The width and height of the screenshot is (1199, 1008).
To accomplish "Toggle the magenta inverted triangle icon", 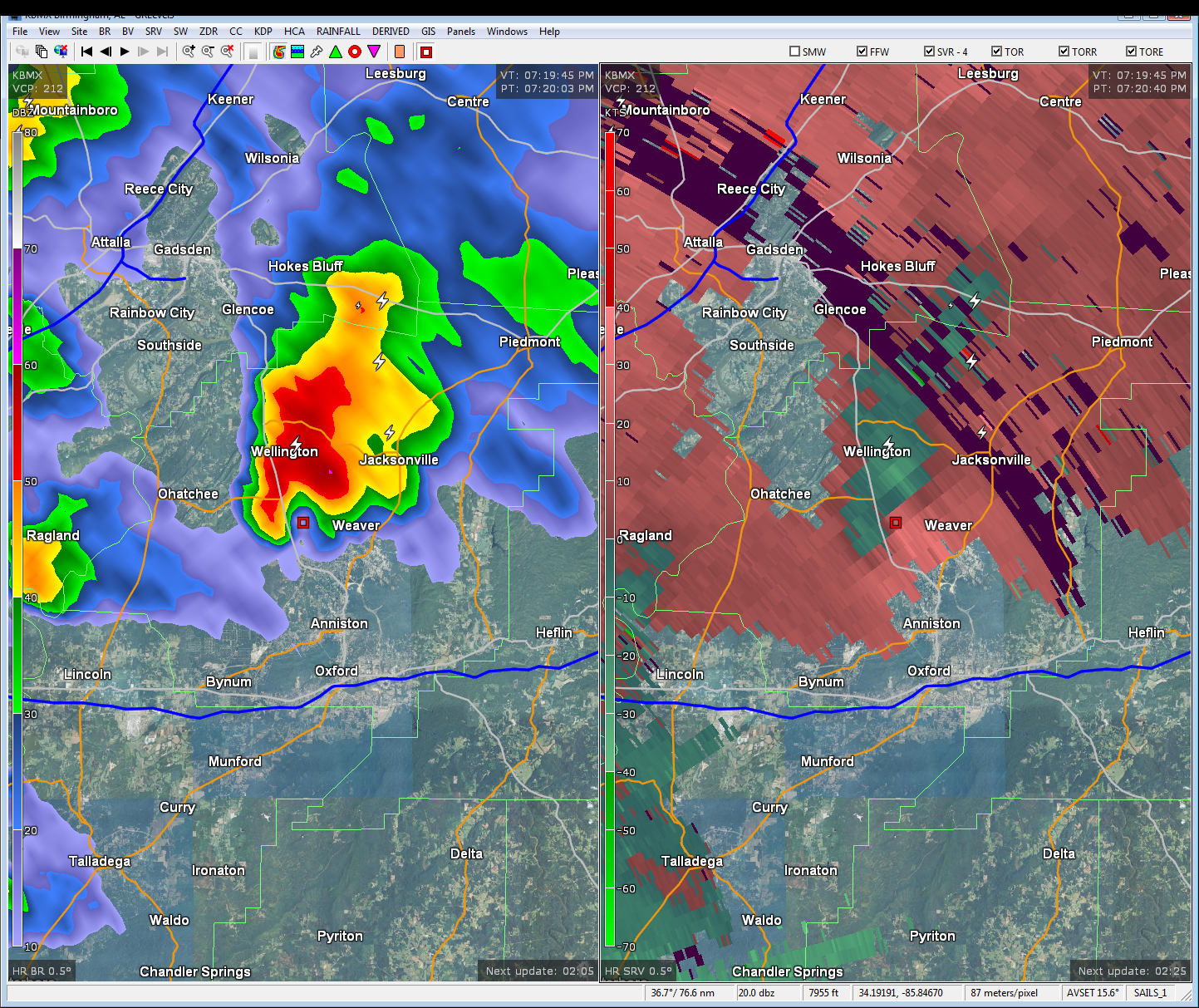I will pyautogui.click(x=374, y=52).
